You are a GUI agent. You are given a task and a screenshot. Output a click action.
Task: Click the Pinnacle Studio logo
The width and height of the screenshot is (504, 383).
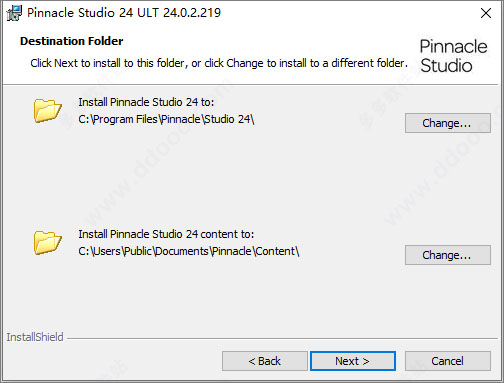pyautogui.click(x=453, y=56)
